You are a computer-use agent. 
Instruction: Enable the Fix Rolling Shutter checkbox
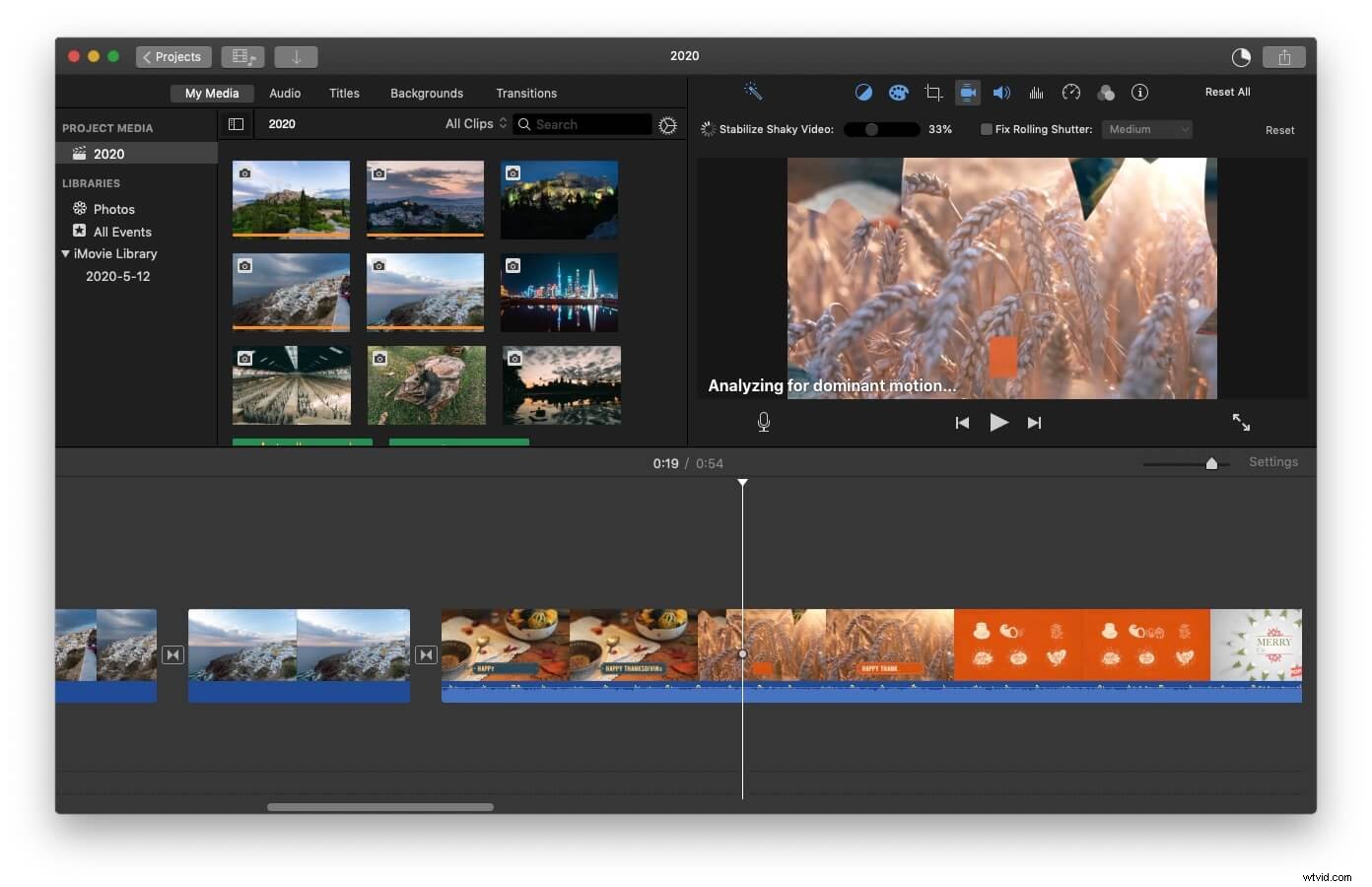click(986, 129)
